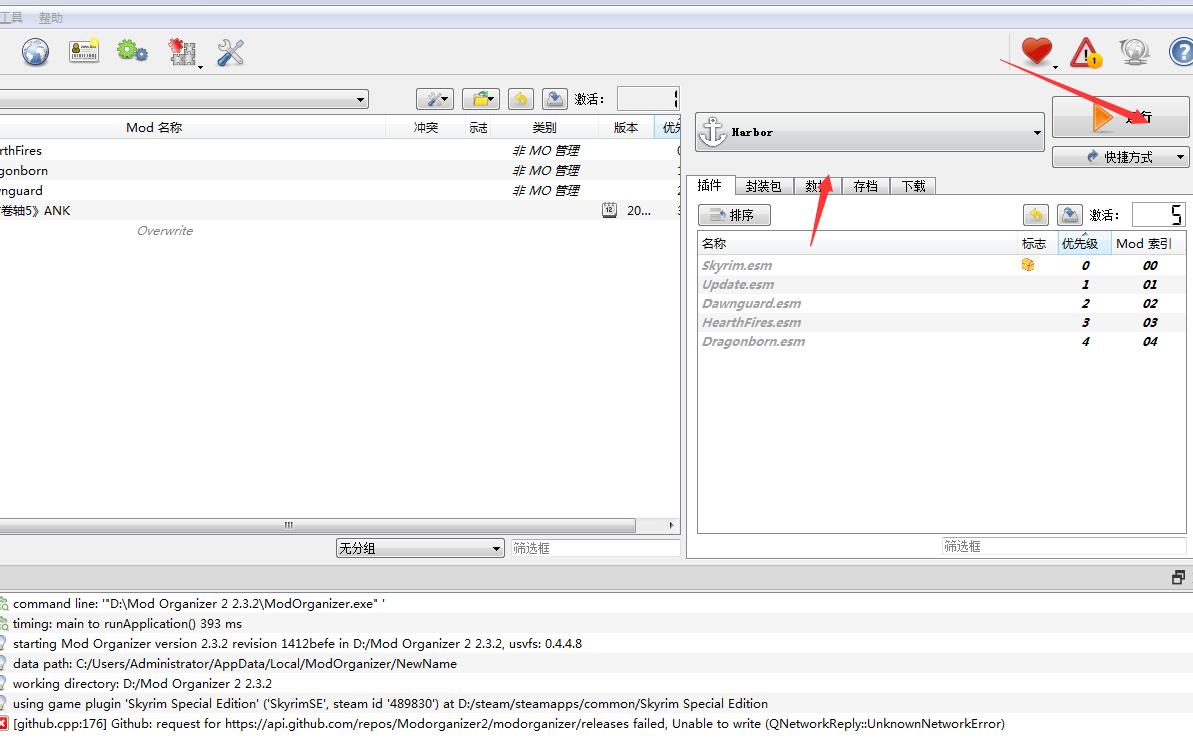Click the update check globe icon

click(1134, 53)
